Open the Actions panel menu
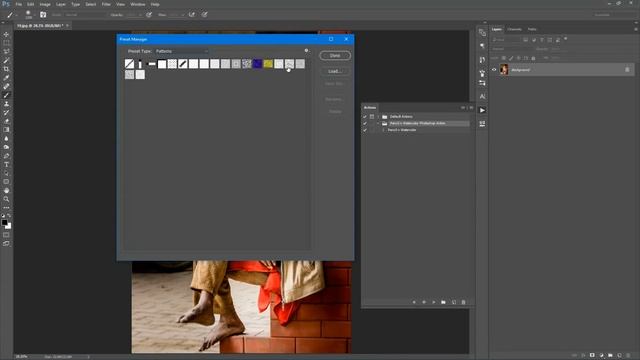Viewport: 640px width, 360px height. click(471, 108)
